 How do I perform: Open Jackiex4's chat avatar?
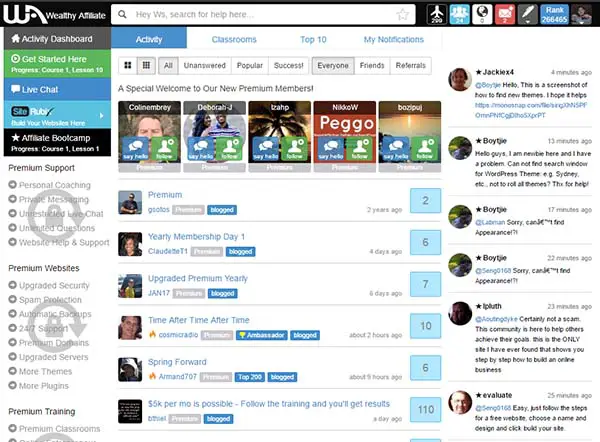click(460, 80)
